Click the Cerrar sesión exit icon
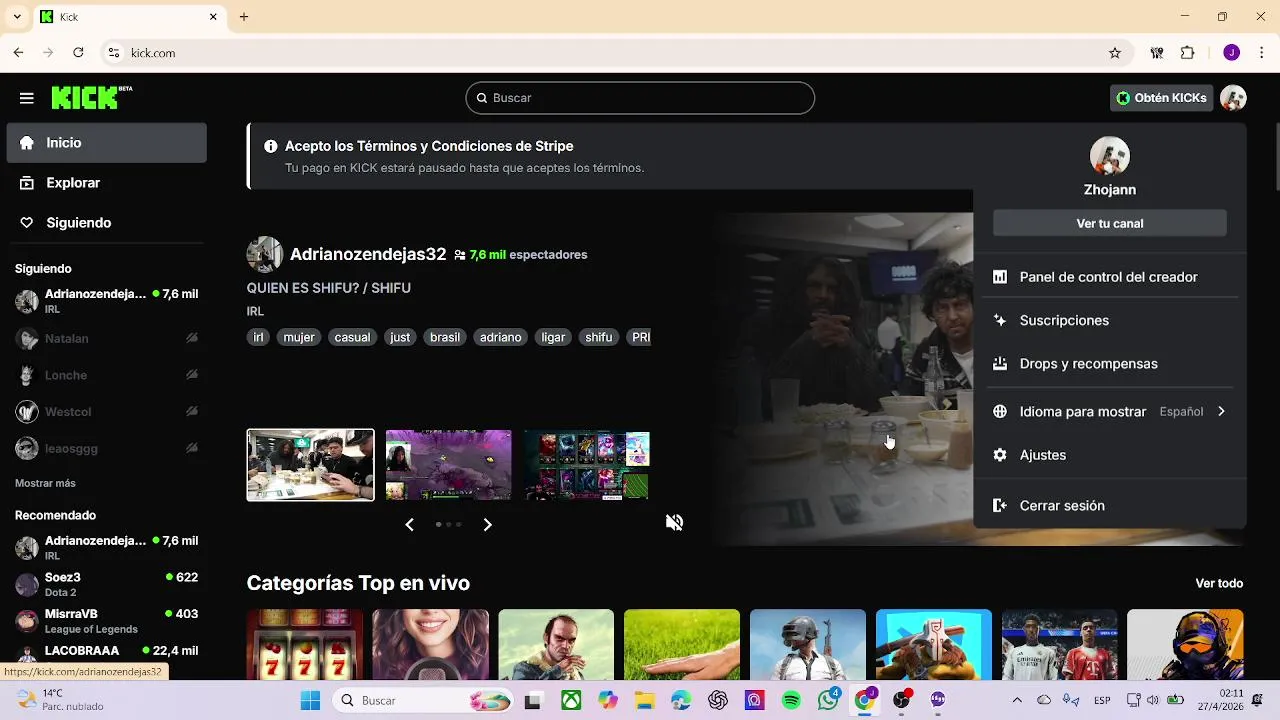This screenshot has height=720, width=1280. 999,506
